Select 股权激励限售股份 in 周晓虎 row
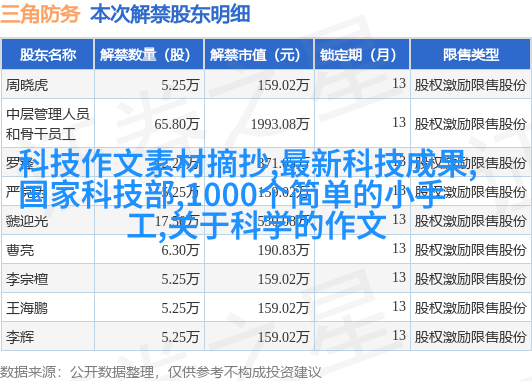This screenshot has width=532, height=381. coord(470,85)
